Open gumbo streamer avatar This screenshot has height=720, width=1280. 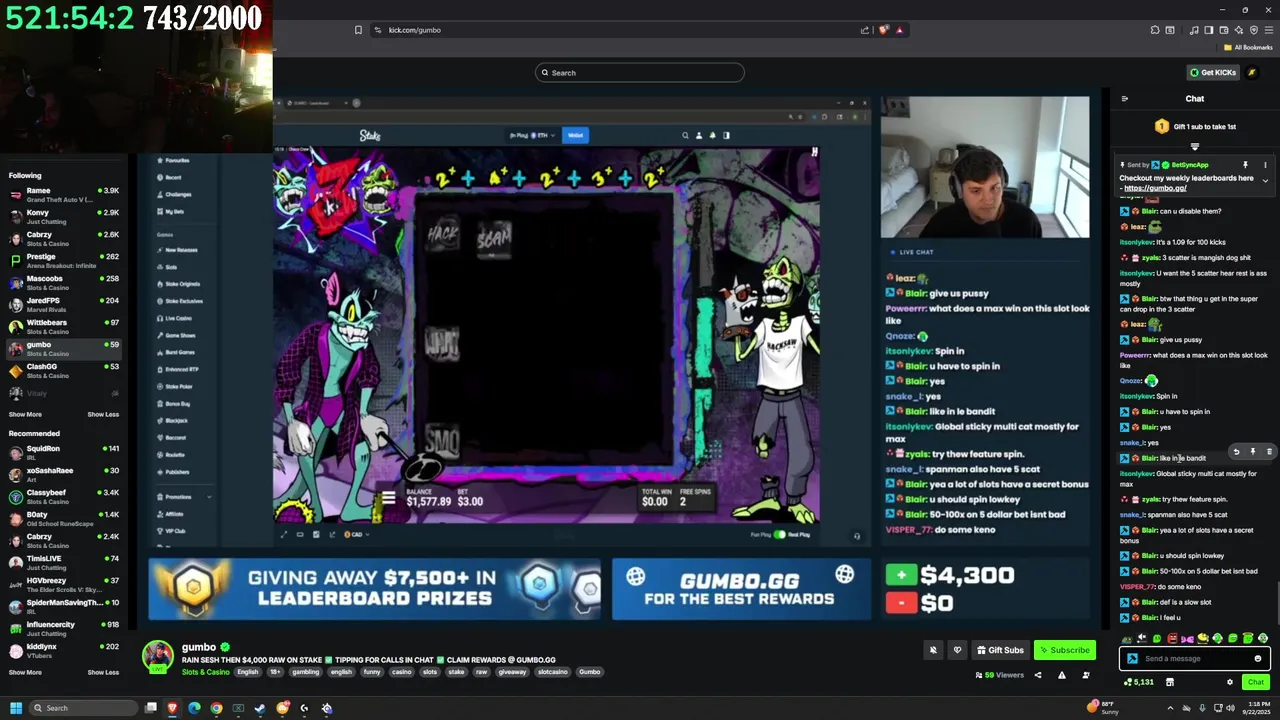(x=157, y=656)
